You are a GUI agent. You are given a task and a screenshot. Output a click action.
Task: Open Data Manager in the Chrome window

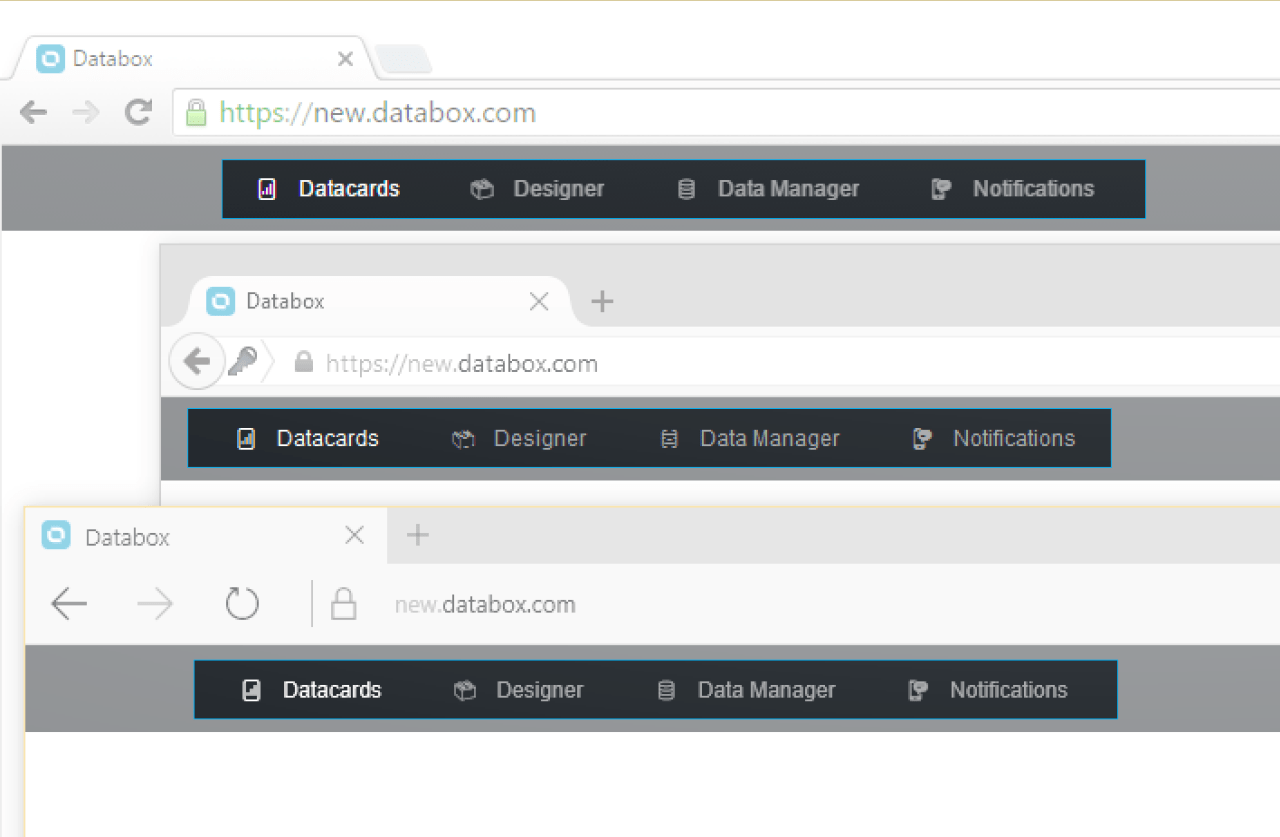pos(789,189)
